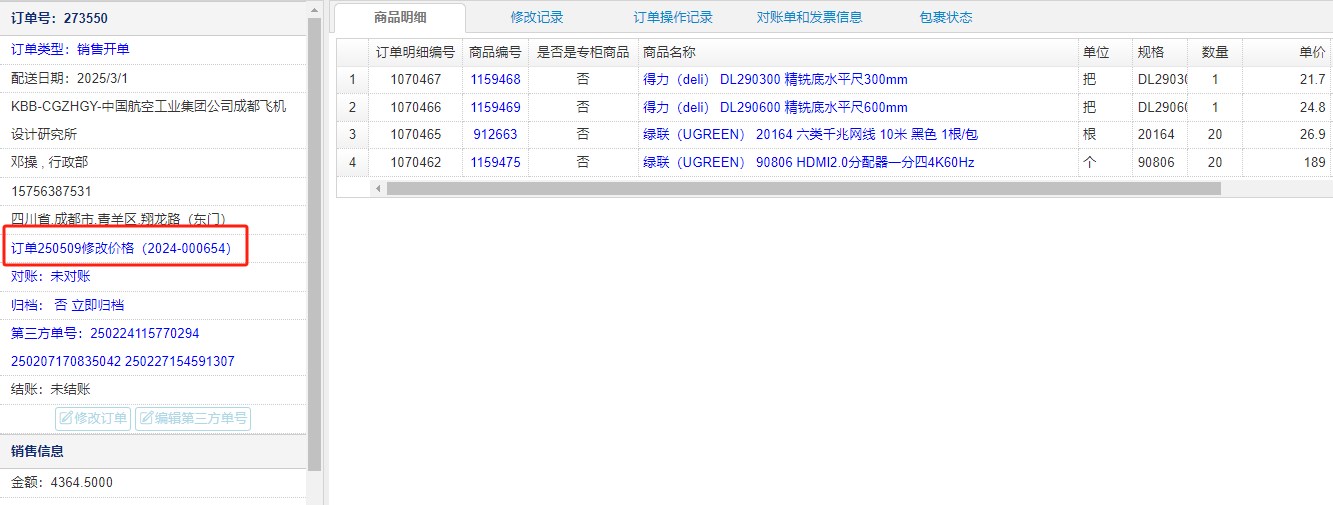The height and width of the screenshot is (505, 1333).
Task: Open product number 1159475 link
Action: pyautogui.click(x=495, y=162)
